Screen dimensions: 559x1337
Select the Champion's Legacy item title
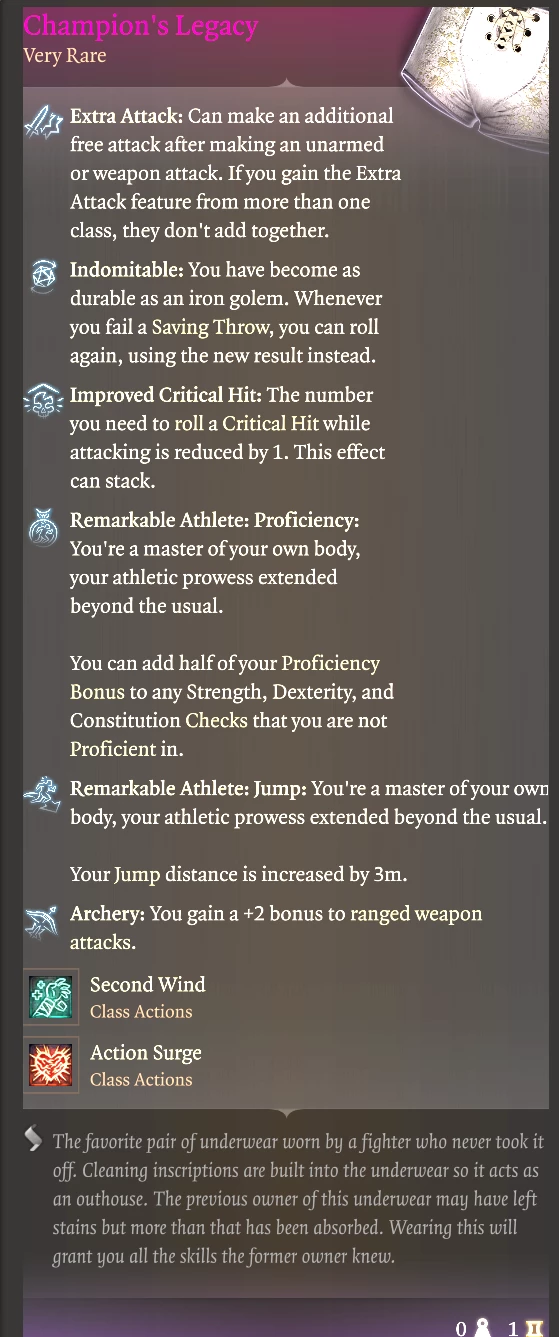(x=141, y=26)
